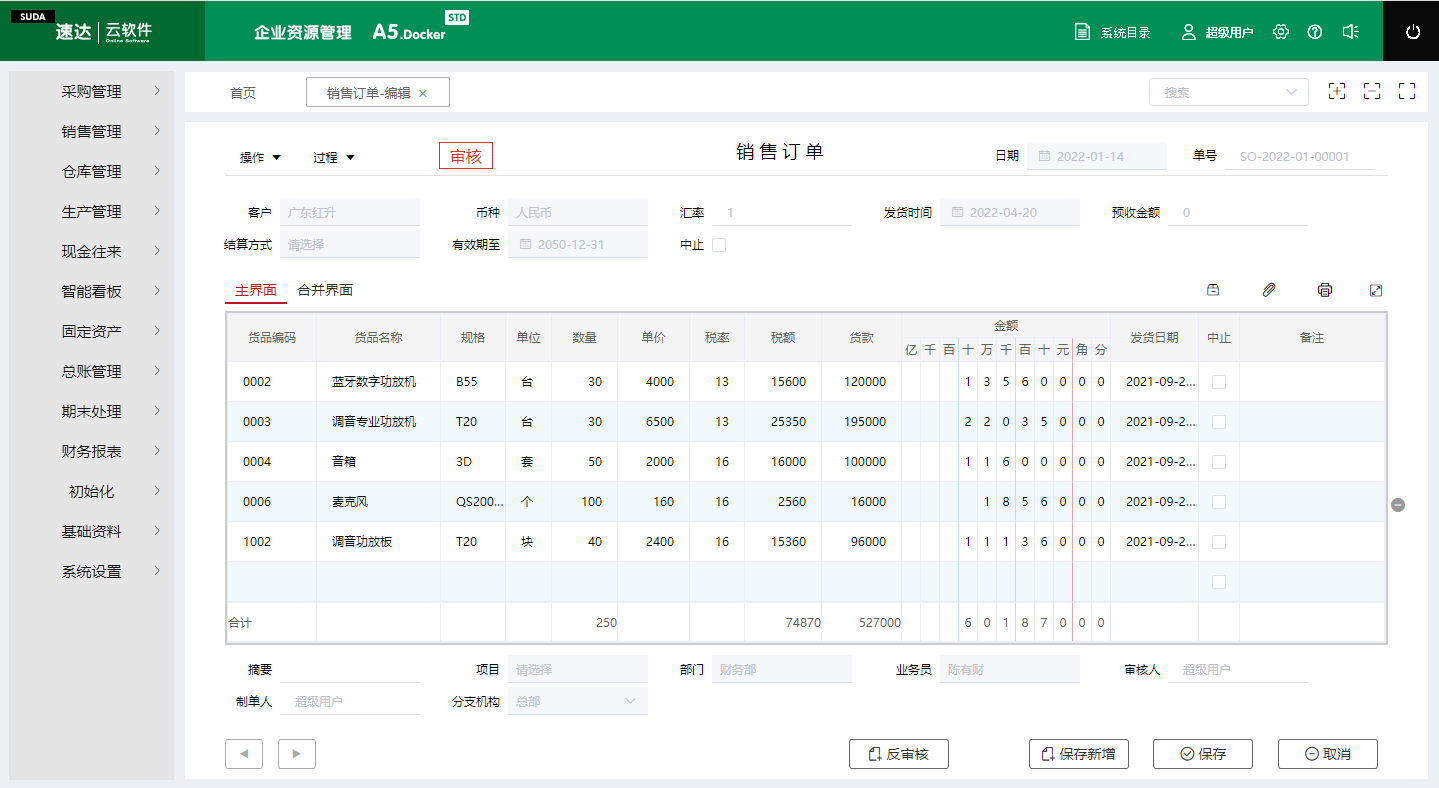Open the 结算方式 select field
This screenshot has width=1439, height=788.
click(x=350, y=244)
